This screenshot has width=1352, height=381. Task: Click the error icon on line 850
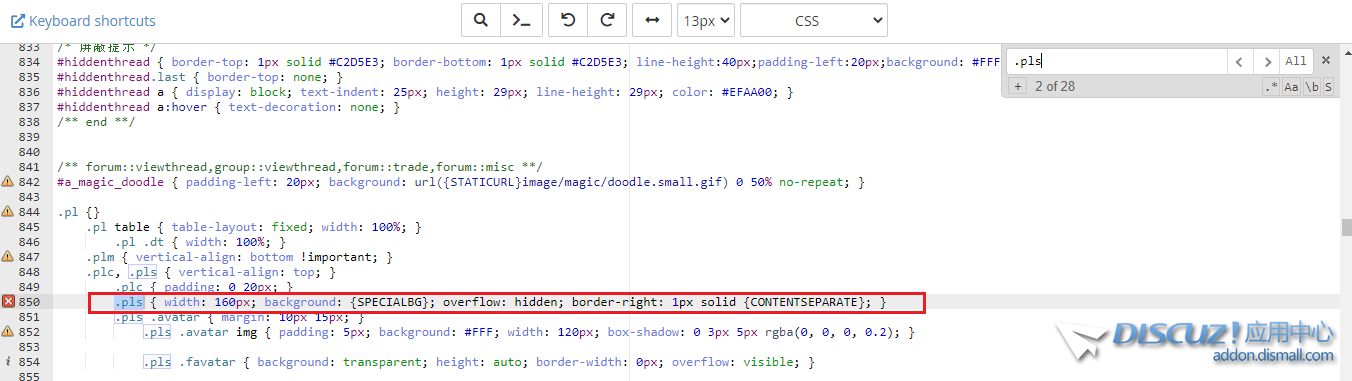[x=8, y=302]
